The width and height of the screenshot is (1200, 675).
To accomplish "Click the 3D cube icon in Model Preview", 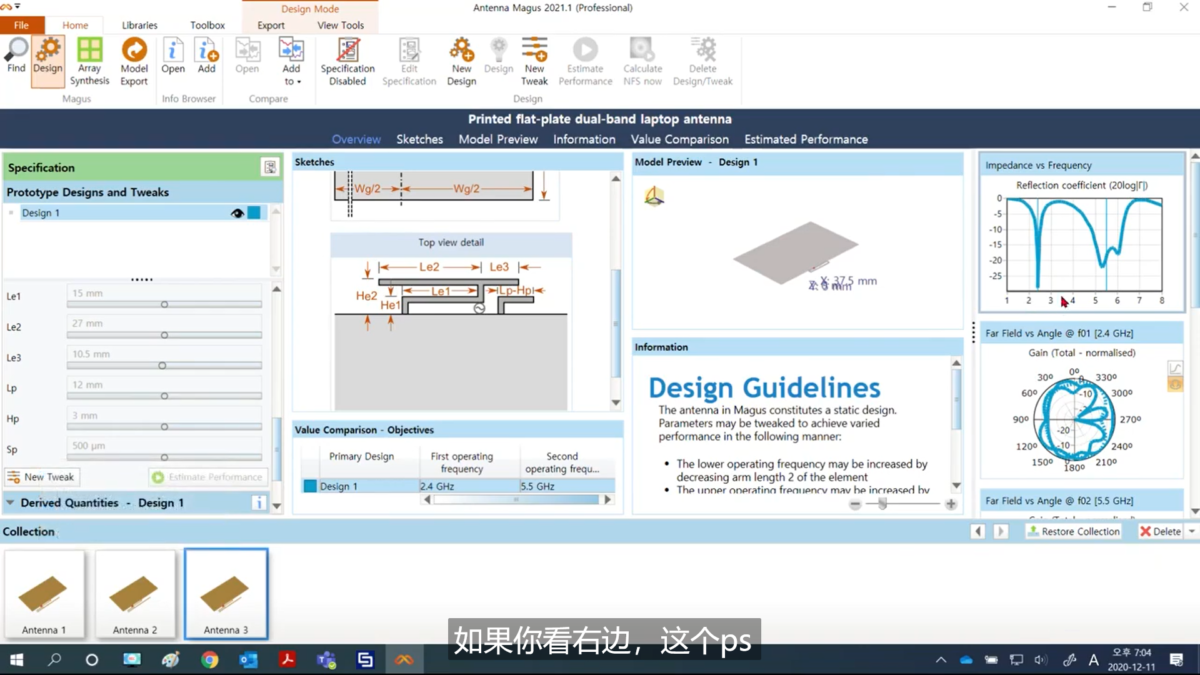I will 654,196.
